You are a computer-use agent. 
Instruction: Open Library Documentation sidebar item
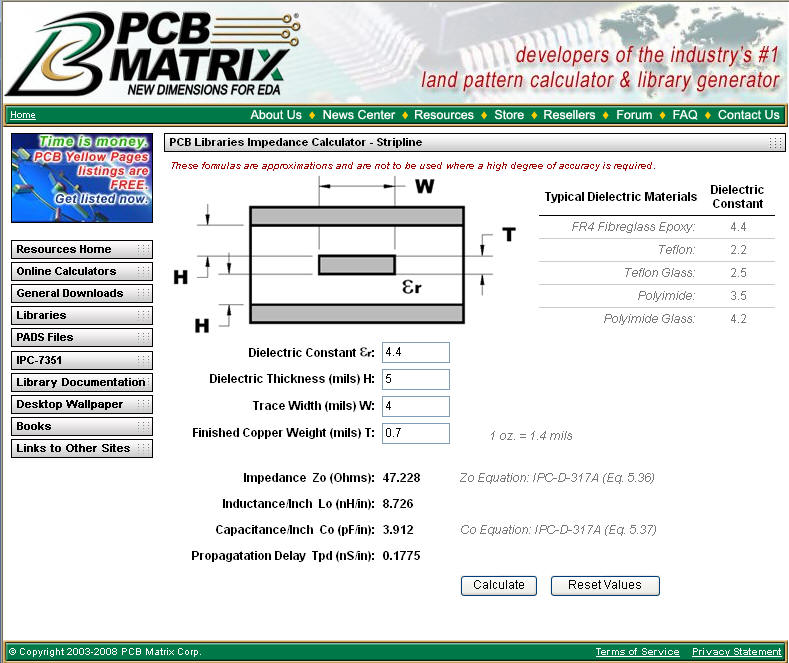pyautogui.click(x=82, y=382)
